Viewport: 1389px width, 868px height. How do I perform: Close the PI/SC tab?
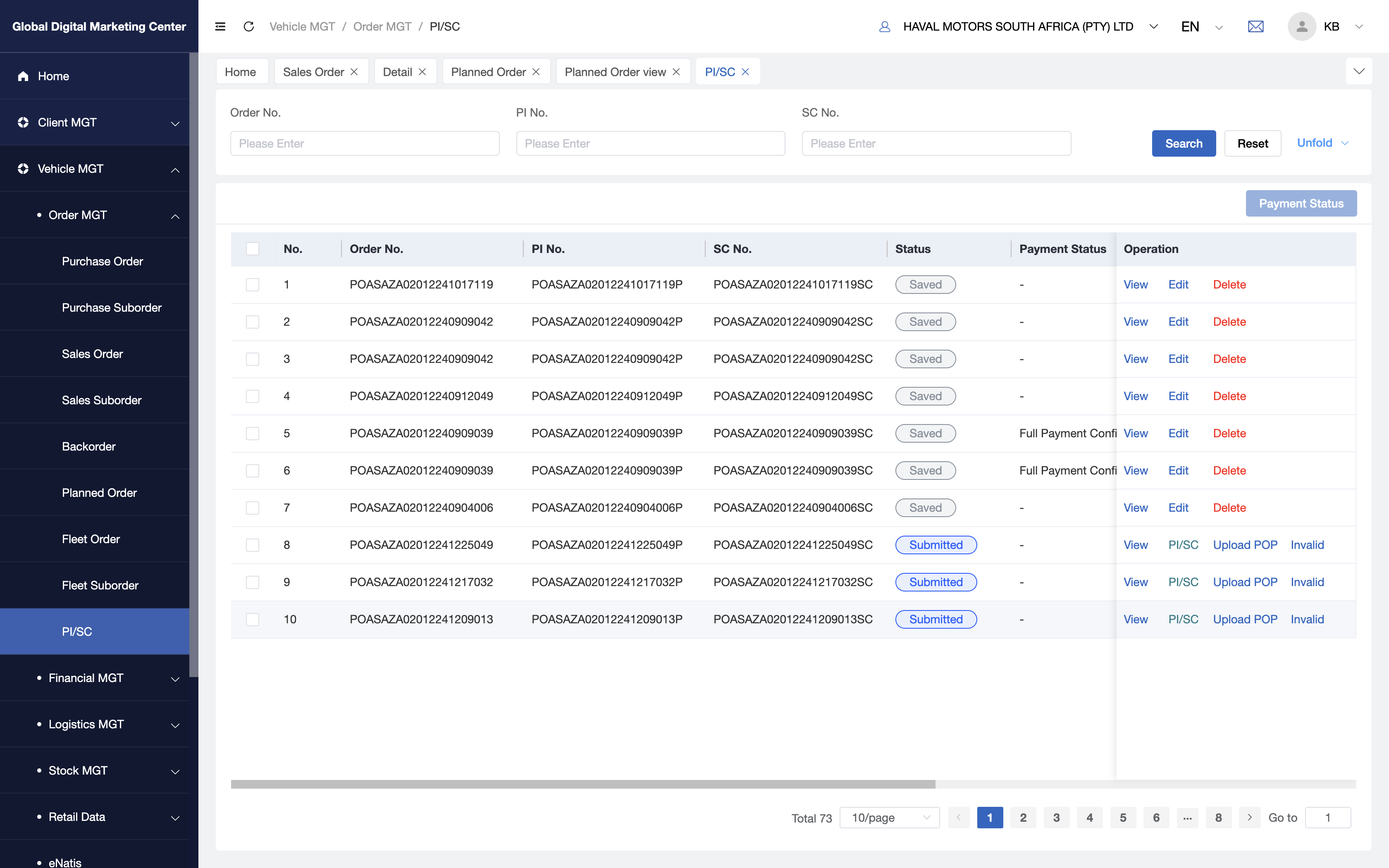coord(746,72)
